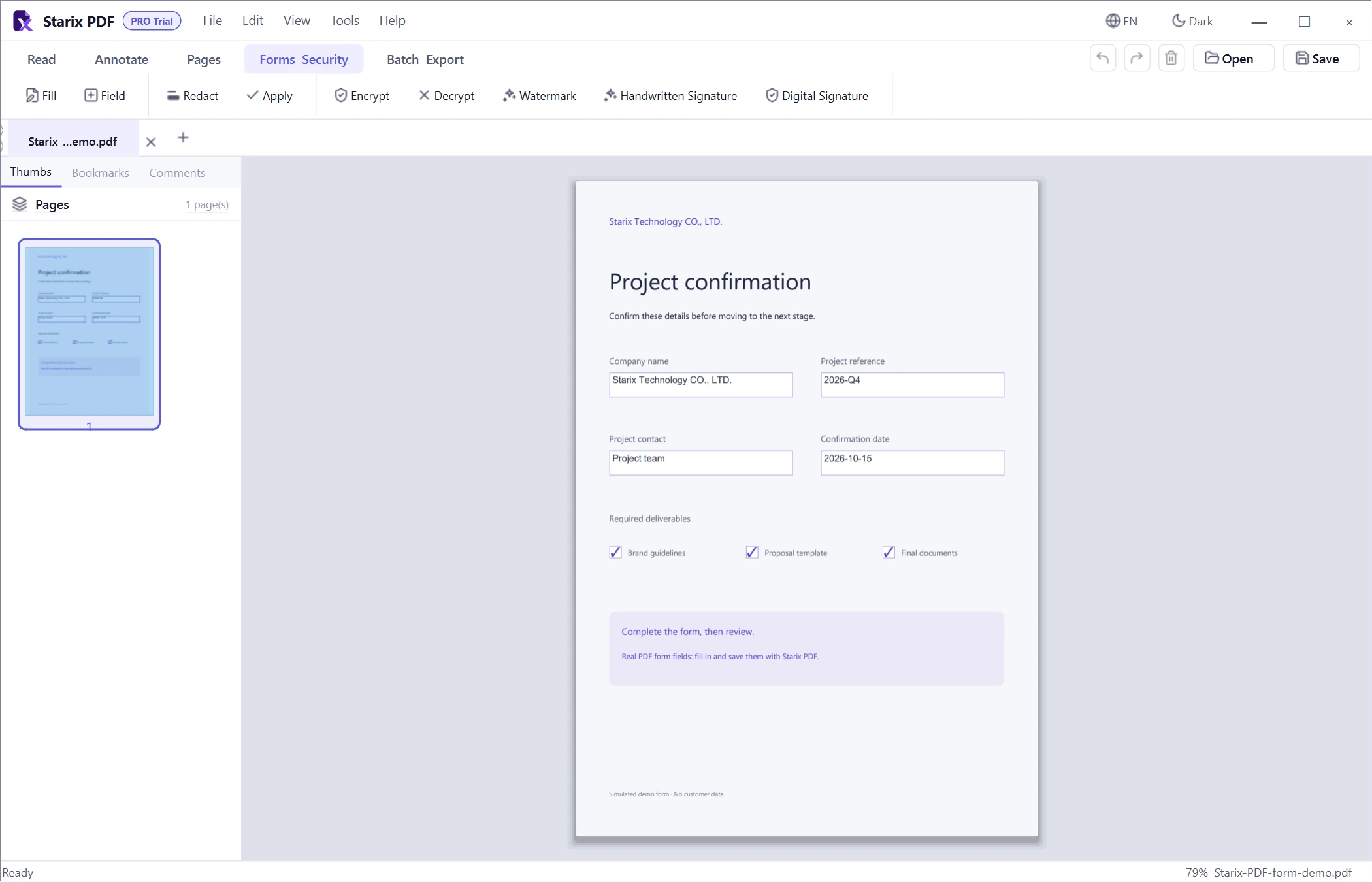This screenshot has height=882, width=1372.
Task: Click the 'Starix Technology CO., LTD.' header text
Action: (x=665, y=221)
